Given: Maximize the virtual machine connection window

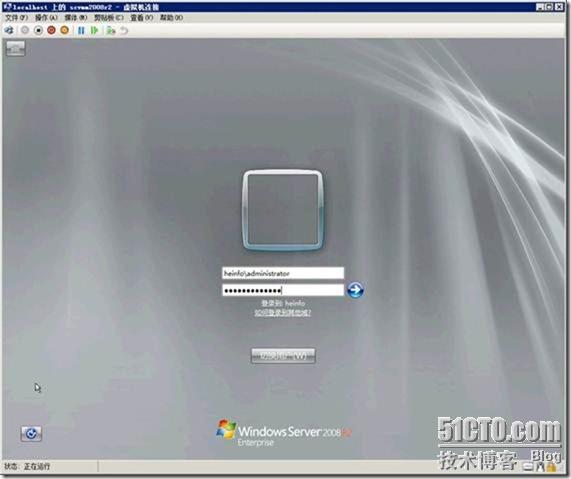Looking at the screenshot, I should (549, 7).
